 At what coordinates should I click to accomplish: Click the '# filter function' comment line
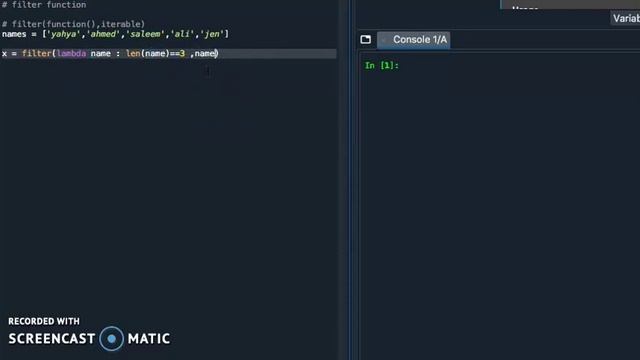click(x=44, y=5)
